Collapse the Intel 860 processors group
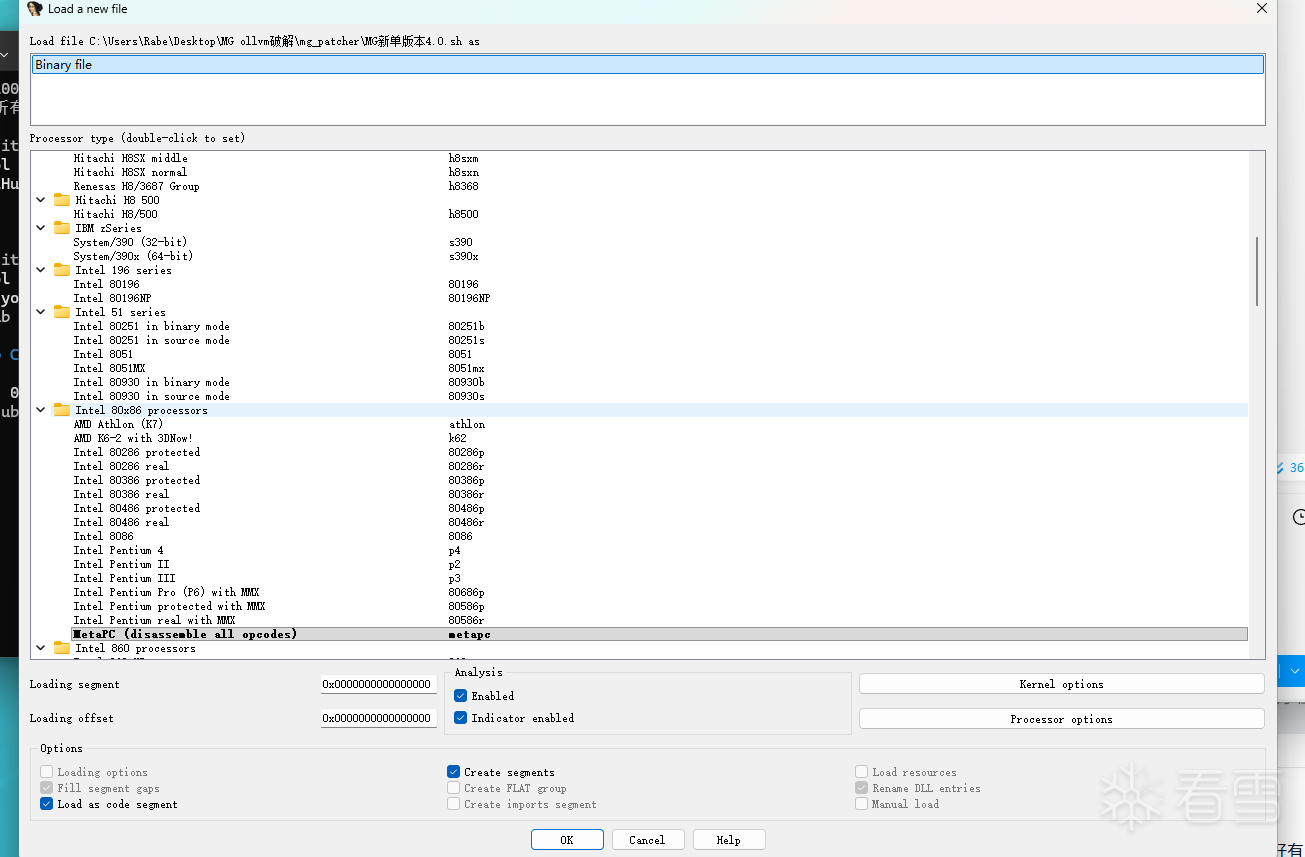Screen dimensions: 1305x857 [41, 648]
